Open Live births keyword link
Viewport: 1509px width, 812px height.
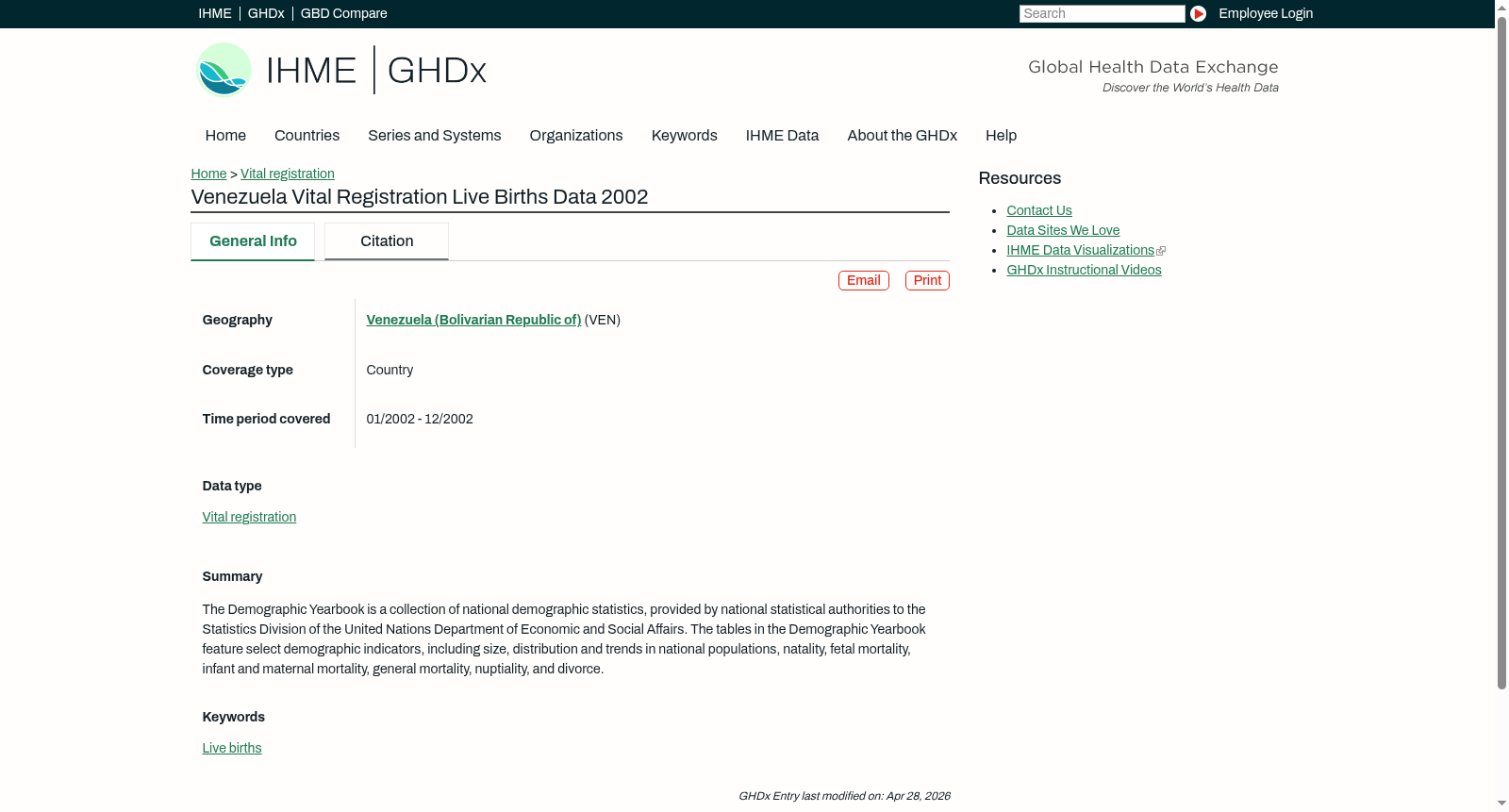[232, 749]
